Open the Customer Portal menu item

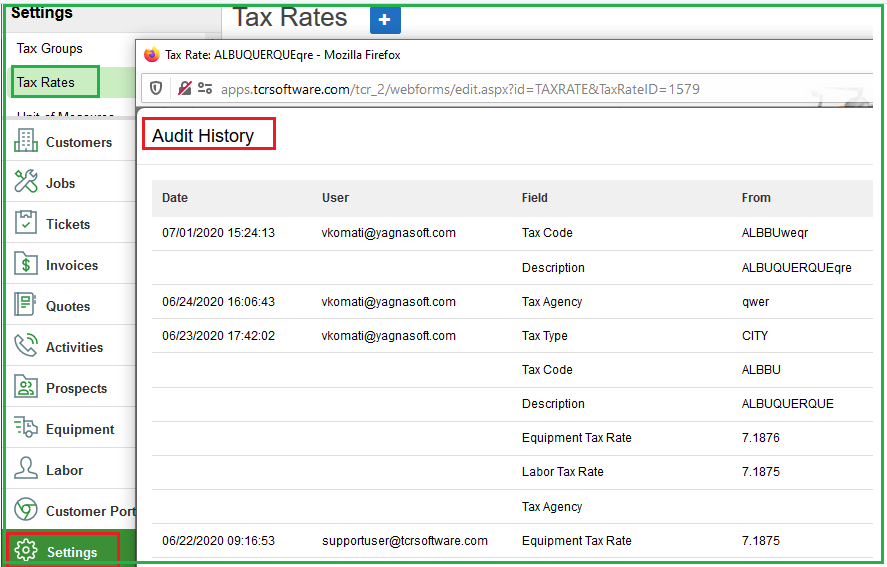(x=90, y=511)
